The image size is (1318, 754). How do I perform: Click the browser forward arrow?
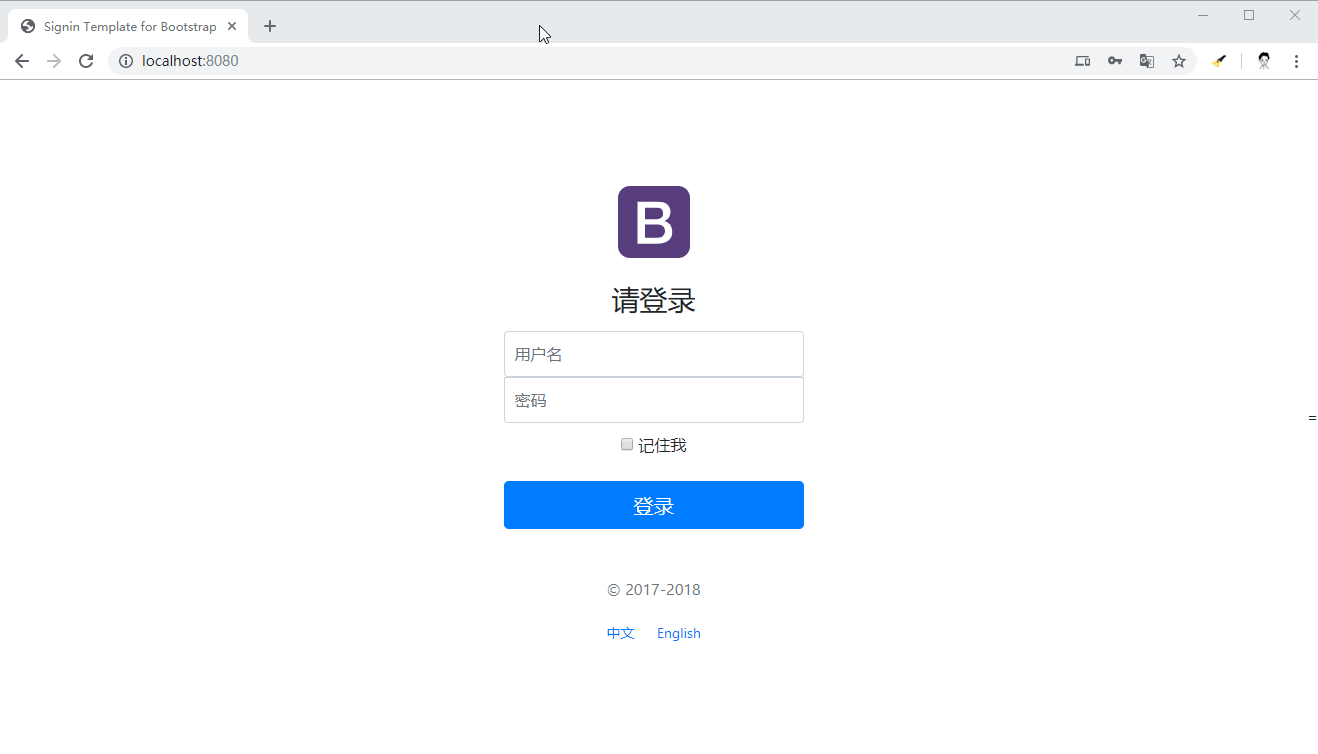coord(54,61)
